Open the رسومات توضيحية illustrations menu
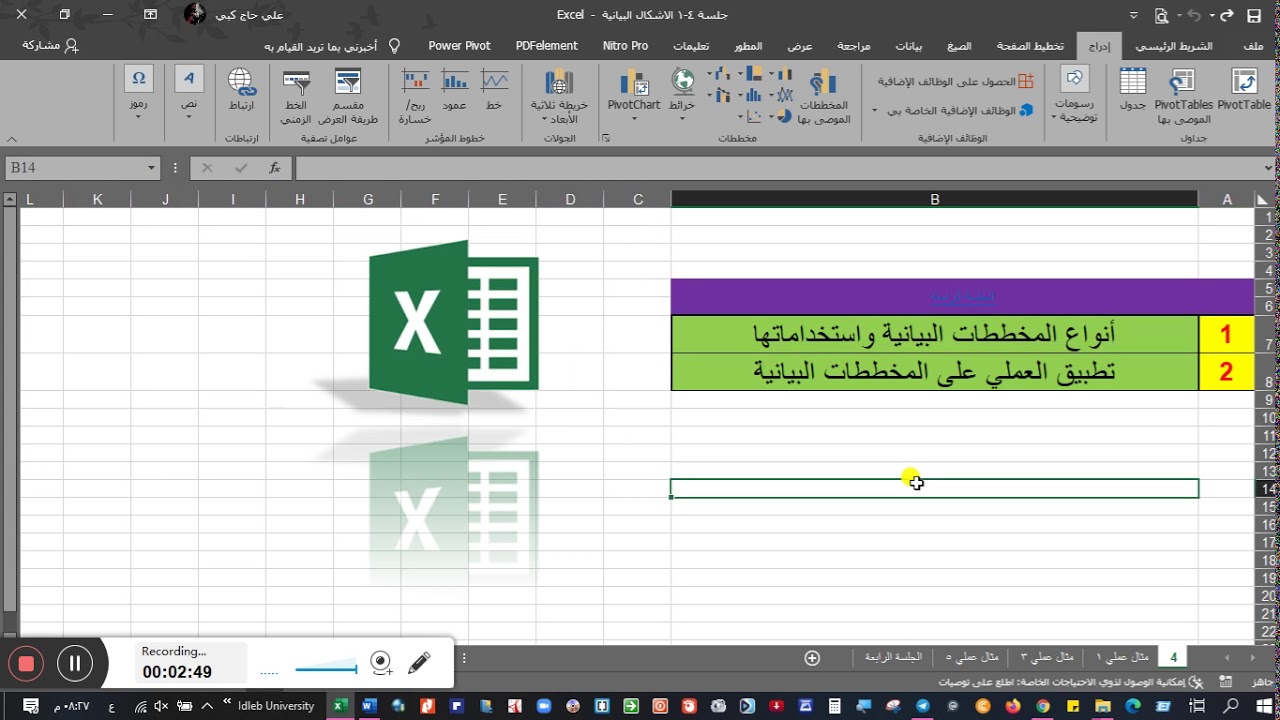This screenshot has height=720, width=1280. (1075, 96)
